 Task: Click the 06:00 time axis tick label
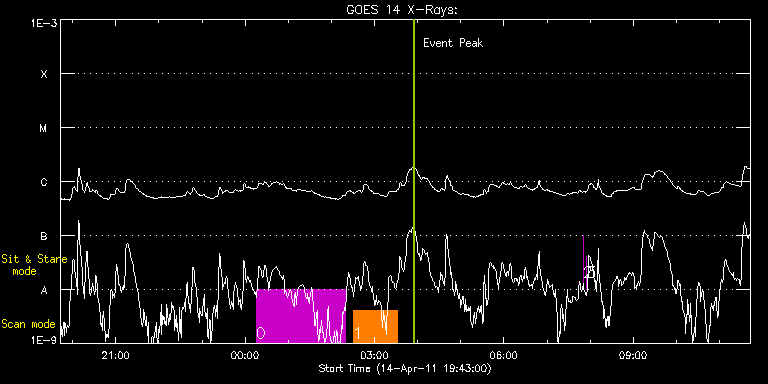click(504, 355)
